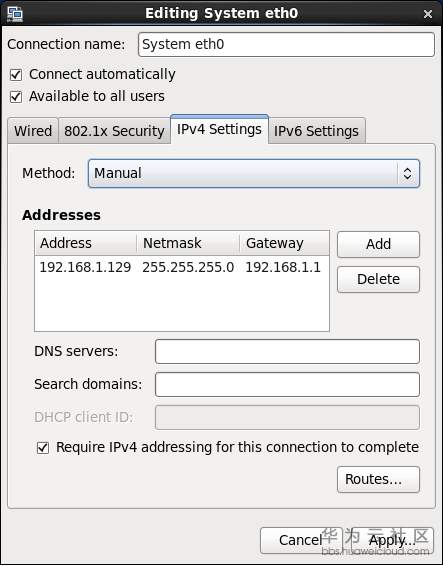This screenshot has height=566, width=443.
Task: Open the Routes… dialog
Action: click(x=378, y=479)
